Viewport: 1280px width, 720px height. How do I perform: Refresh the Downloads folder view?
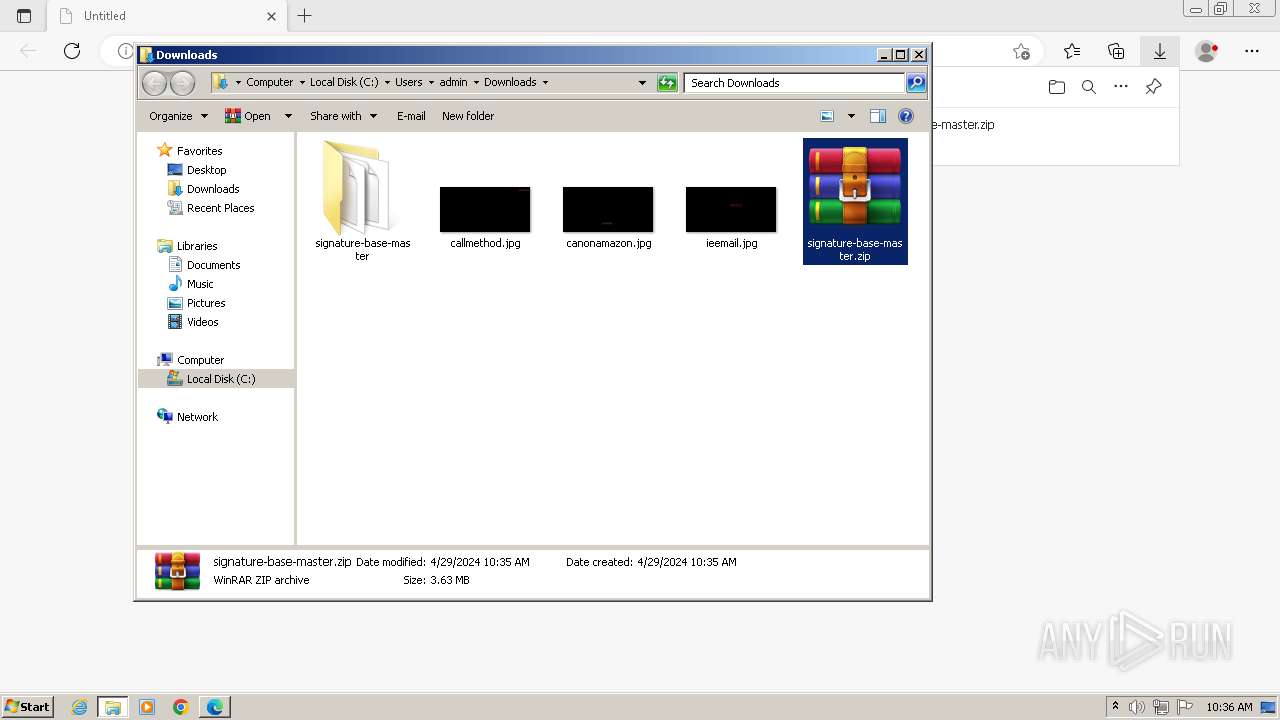pyautogui.click(x=667, y=83)
